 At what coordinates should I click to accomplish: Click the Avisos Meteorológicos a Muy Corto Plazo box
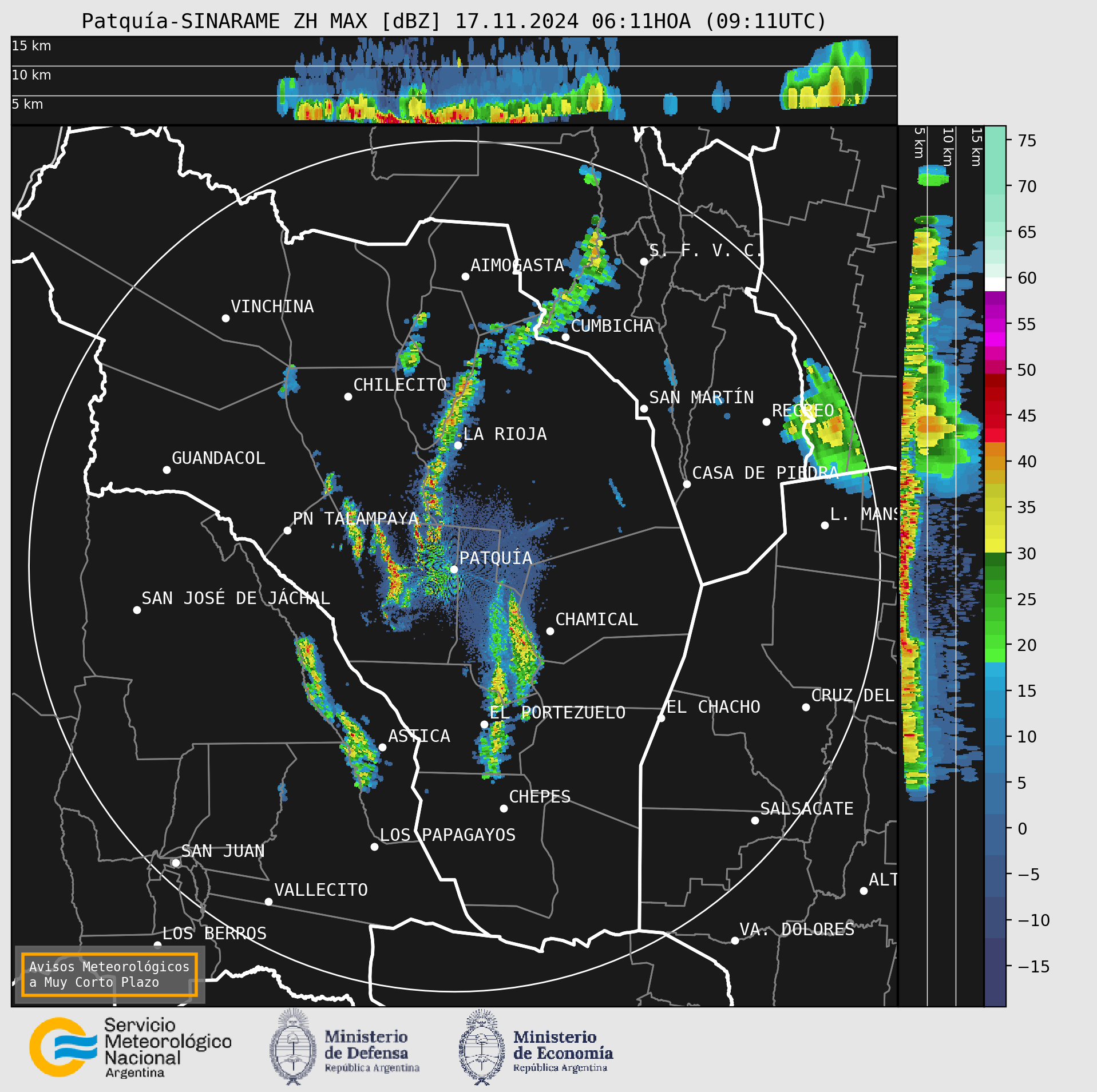point(109,974)
